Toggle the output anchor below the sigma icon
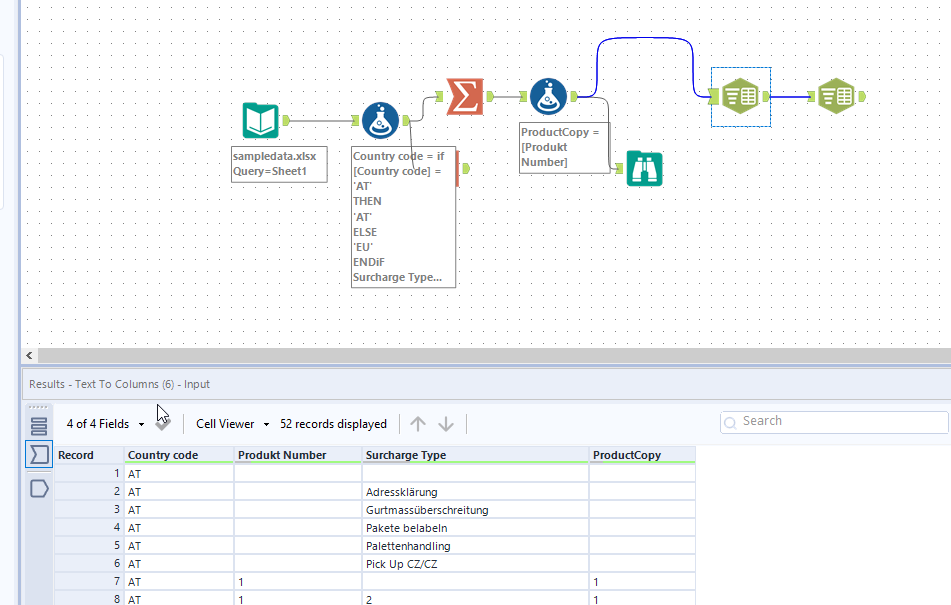The width and height of the screenshot is (951, 605). (x=38, y=489)
